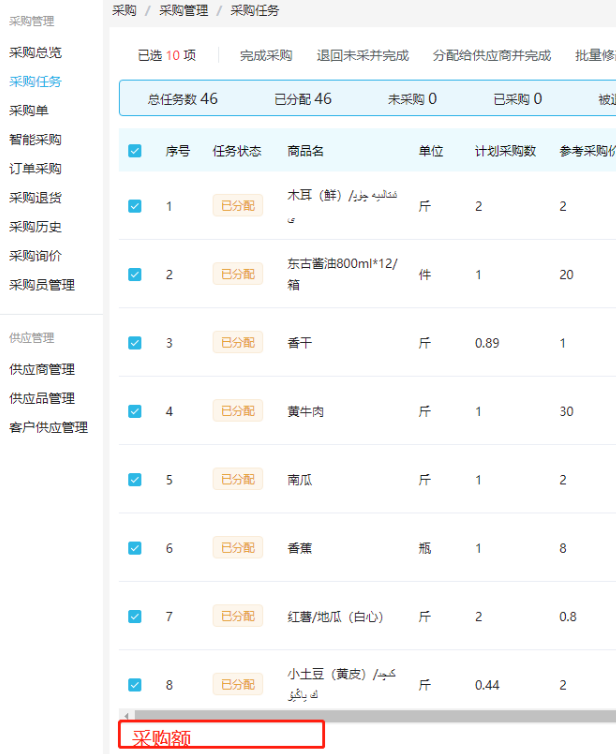Click product name 香干
Screen dimensions: 616x754
[300, 343]
